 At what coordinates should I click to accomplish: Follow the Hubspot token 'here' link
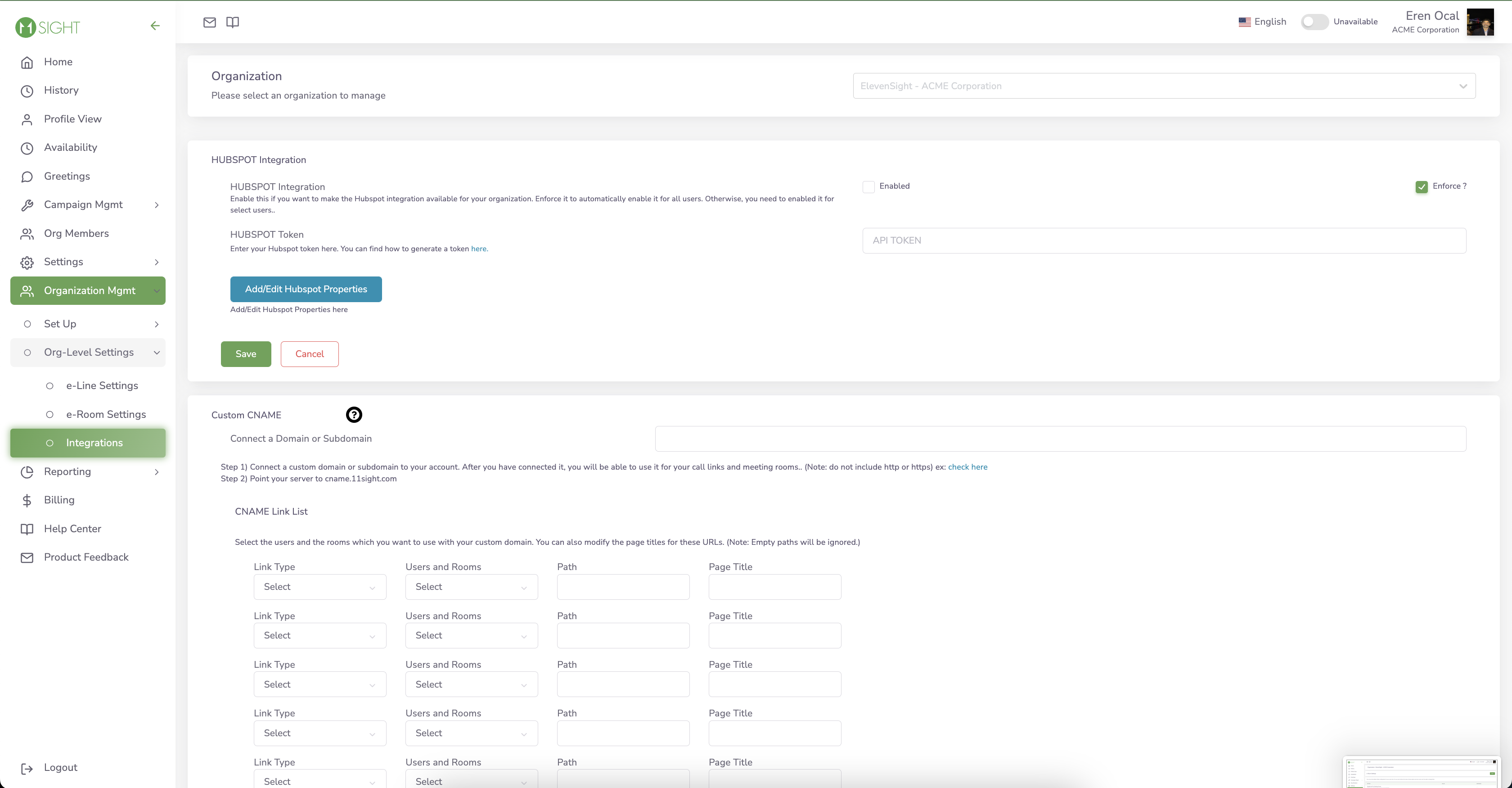(479, 249)
